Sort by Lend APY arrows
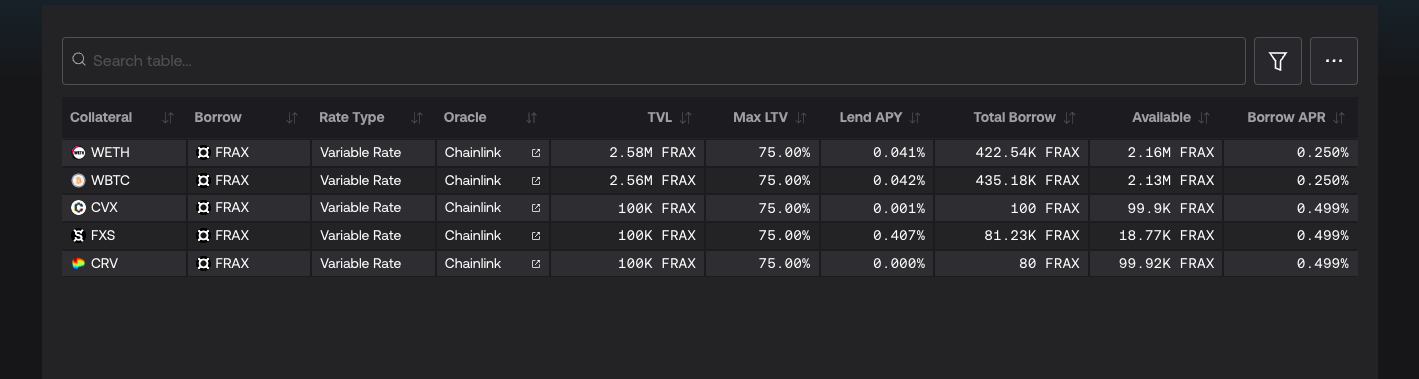 click(x=915, y=118)
